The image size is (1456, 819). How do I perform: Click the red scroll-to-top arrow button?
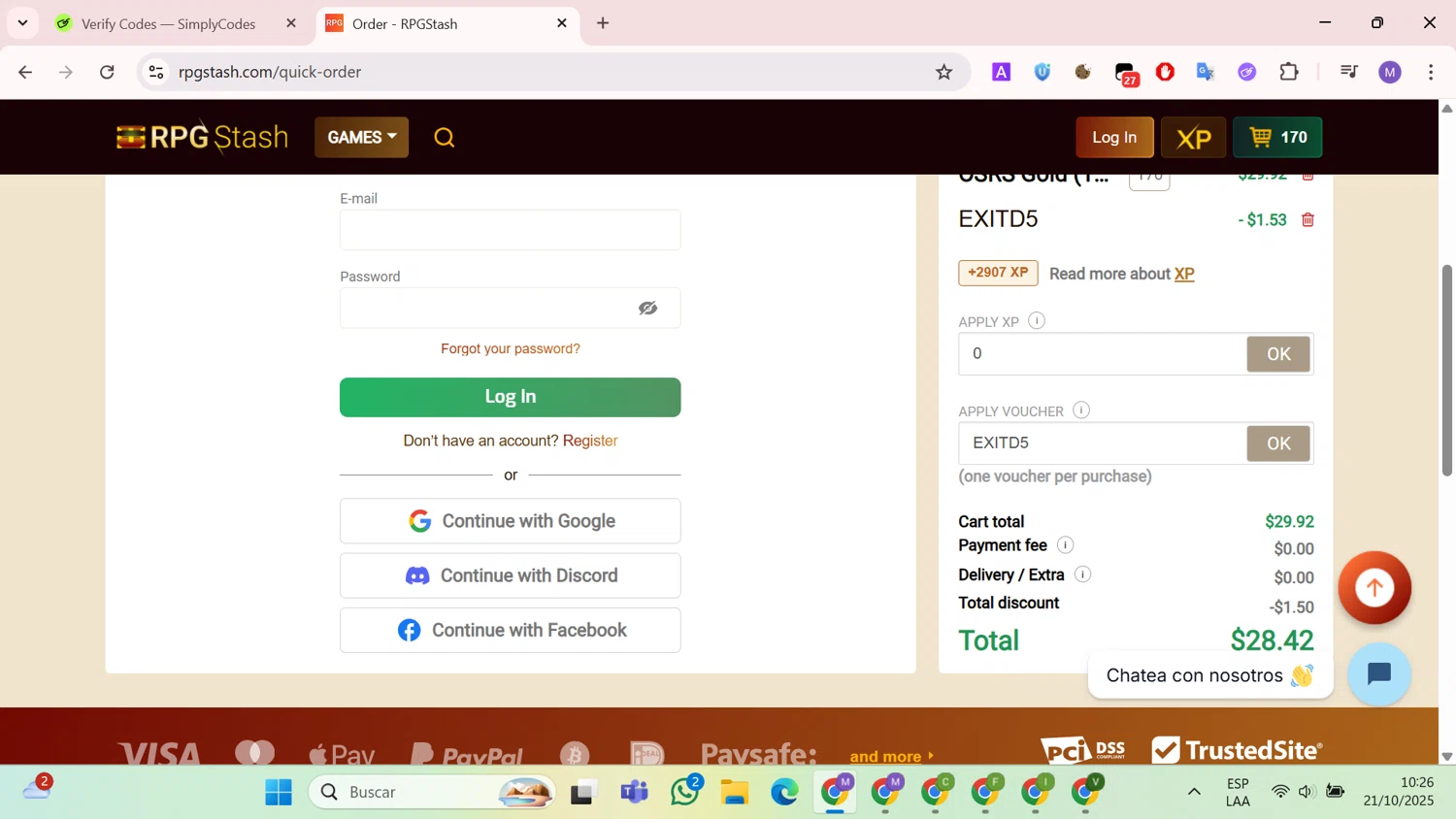1374,587
